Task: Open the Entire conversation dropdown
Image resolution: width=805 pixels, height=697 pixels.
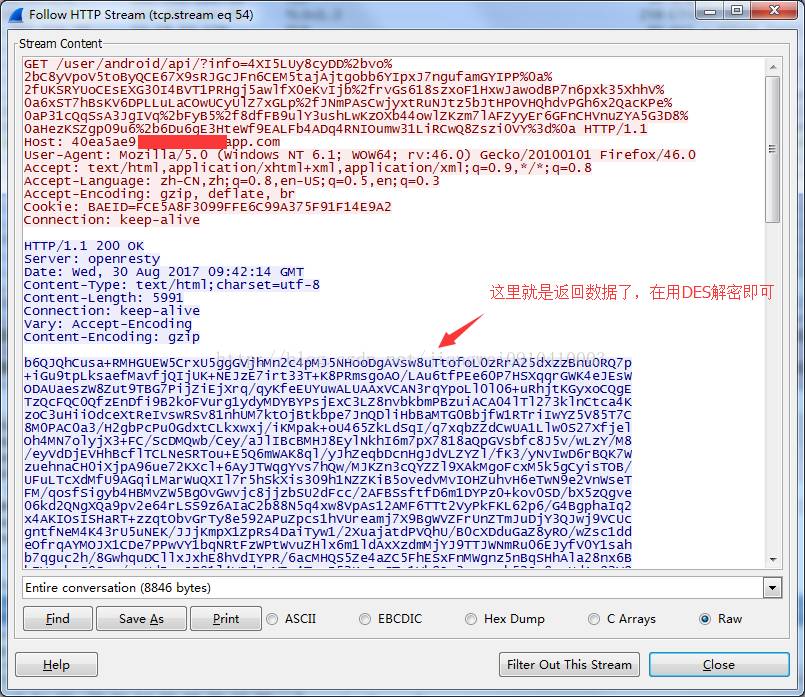Action: click(x=772, y=588)
